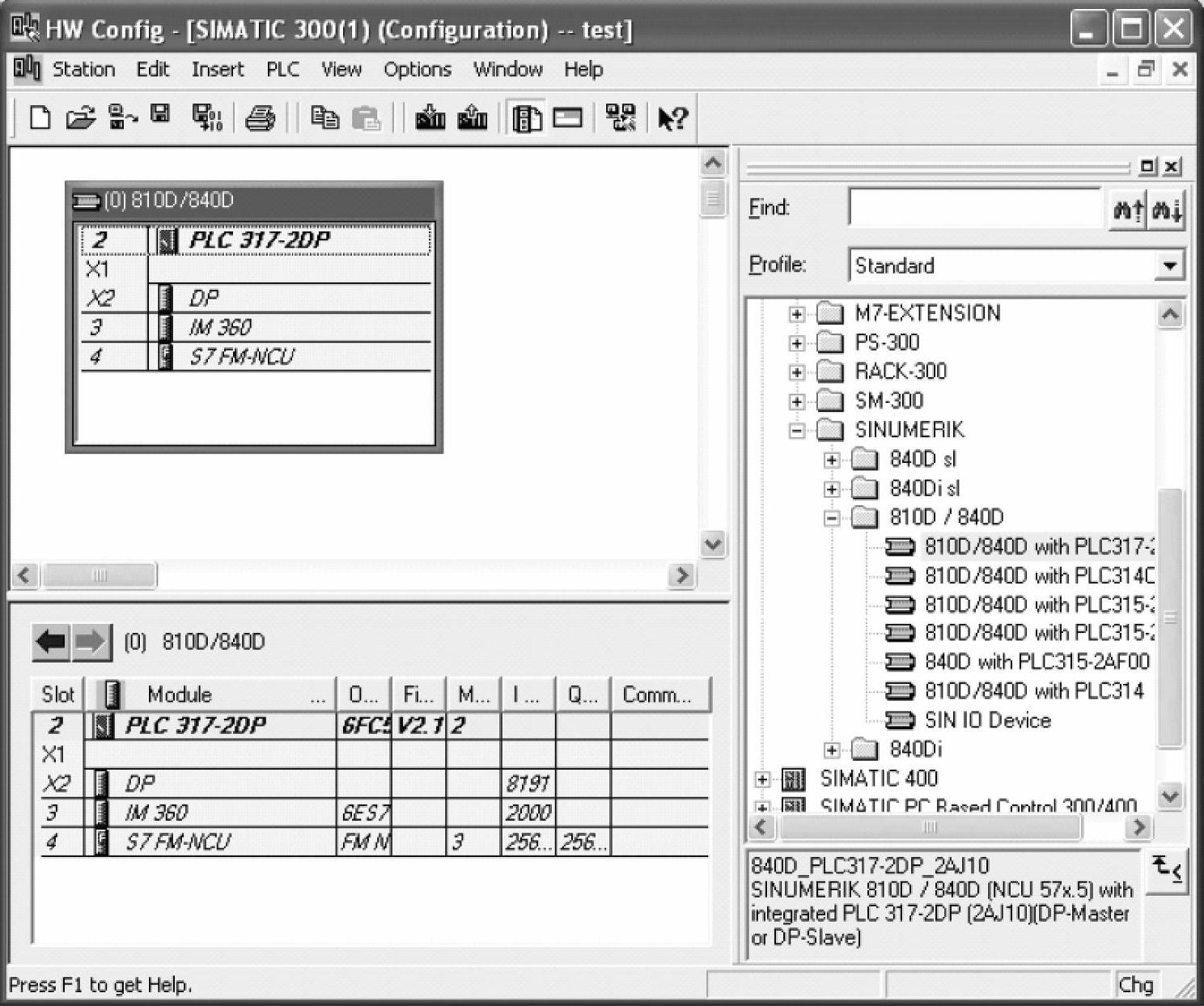Click the catalog tree's horizontal scrollbar thumb
Image resolution: width=1204 pixels, height=1006 pixels.
pos(929,826)
